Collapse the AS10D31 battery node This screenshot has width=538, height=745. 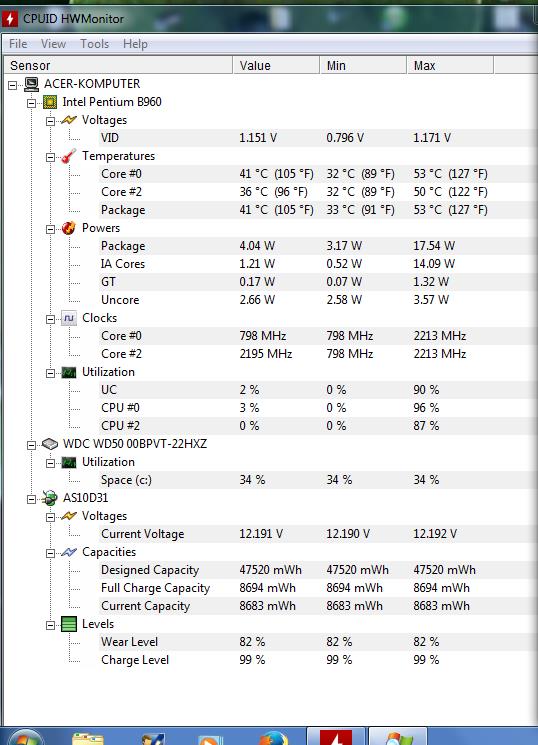[x=31, y=499]
